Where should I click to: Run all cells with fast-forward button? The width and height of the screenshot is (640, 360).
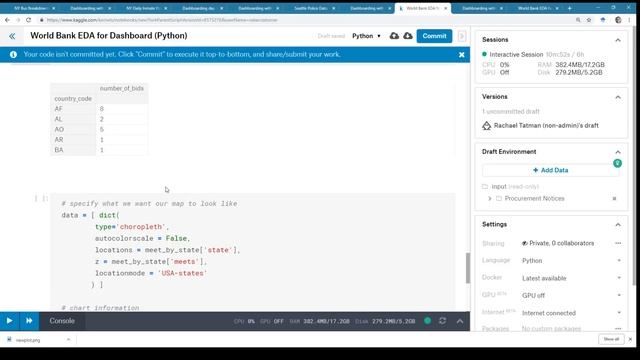[x=29, y=321]
